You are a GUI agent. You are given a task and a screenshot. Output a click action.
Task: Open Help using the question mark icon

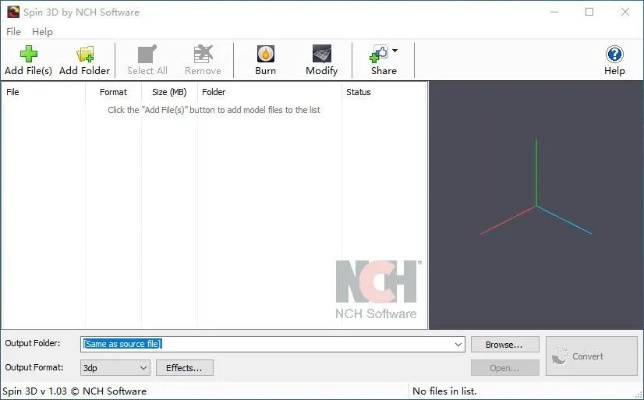pos(614,55)
